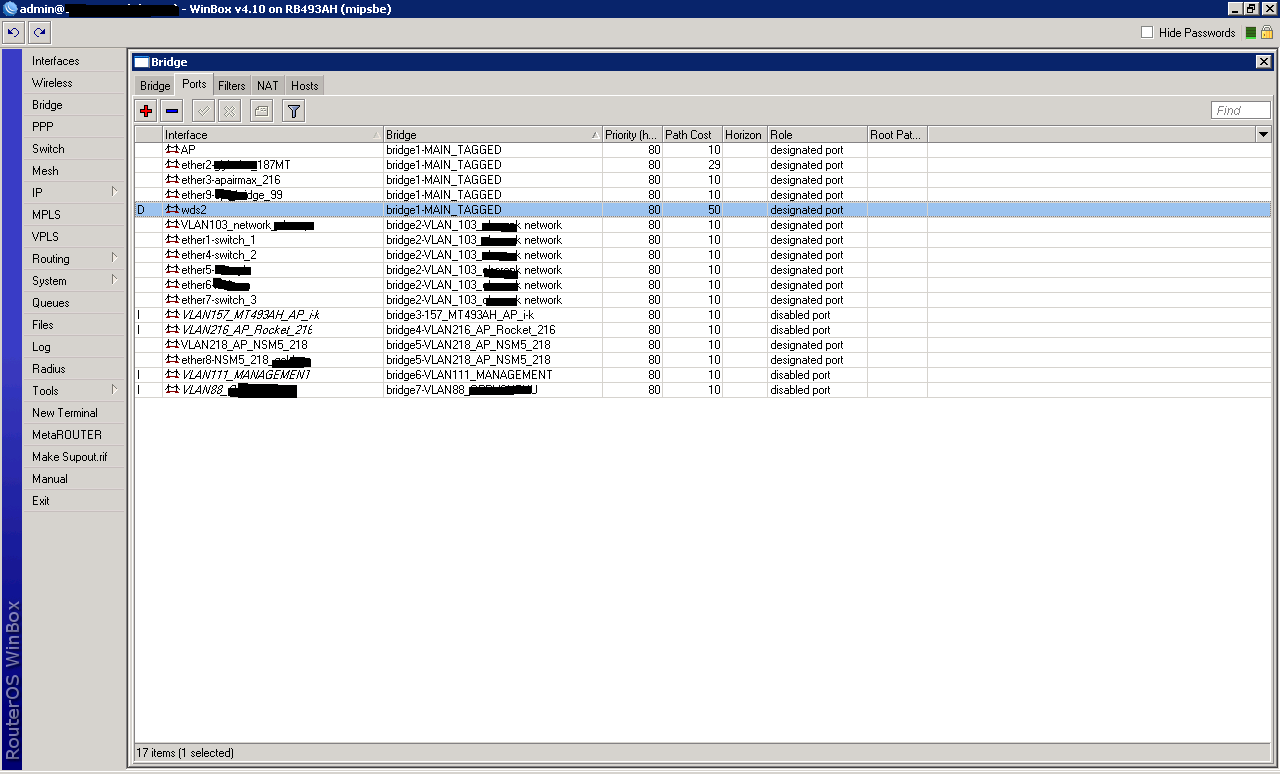Launch New Terminal from the sidebar

pyautogui.click(x=75, y=413)
